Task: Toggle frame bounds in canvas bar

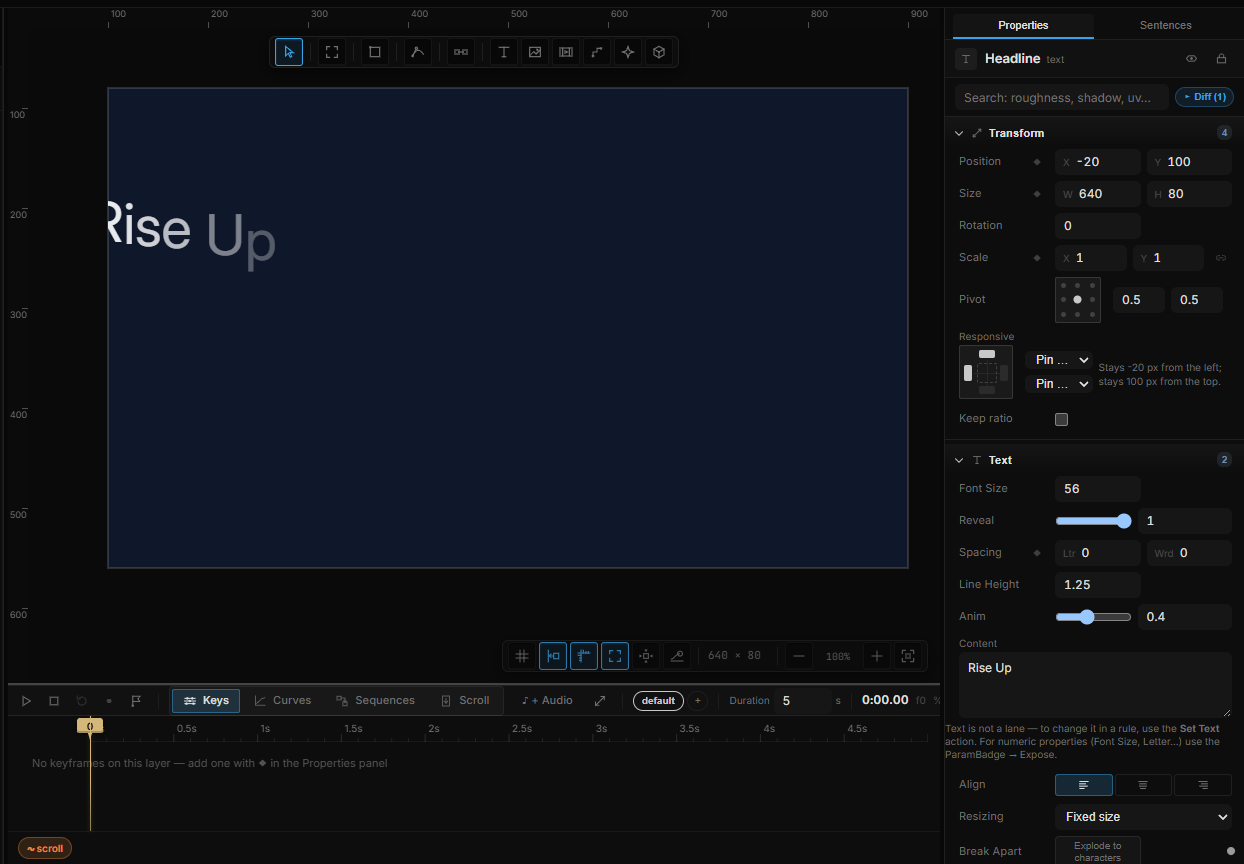Action: coord(615,656)
